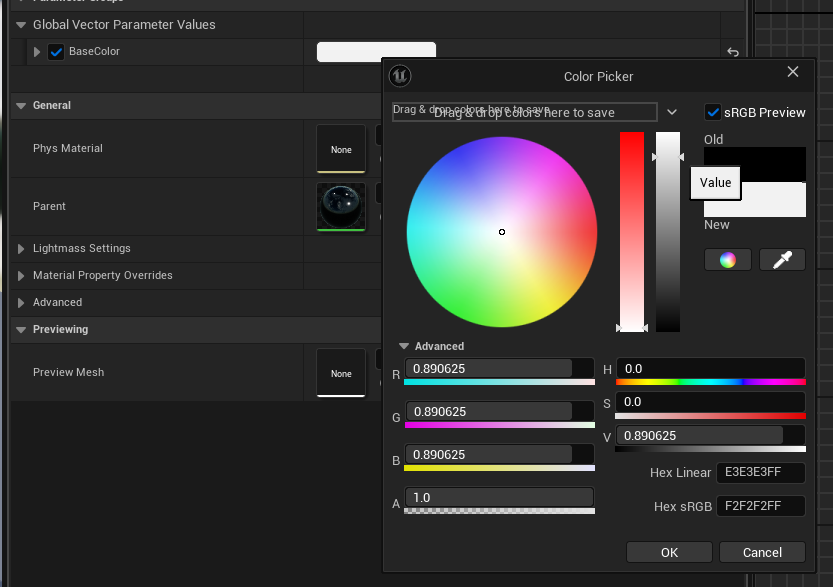833x587 pixels.
Task: Click the Unreal Engine logo in Color Picker
Action: [400, 76]
